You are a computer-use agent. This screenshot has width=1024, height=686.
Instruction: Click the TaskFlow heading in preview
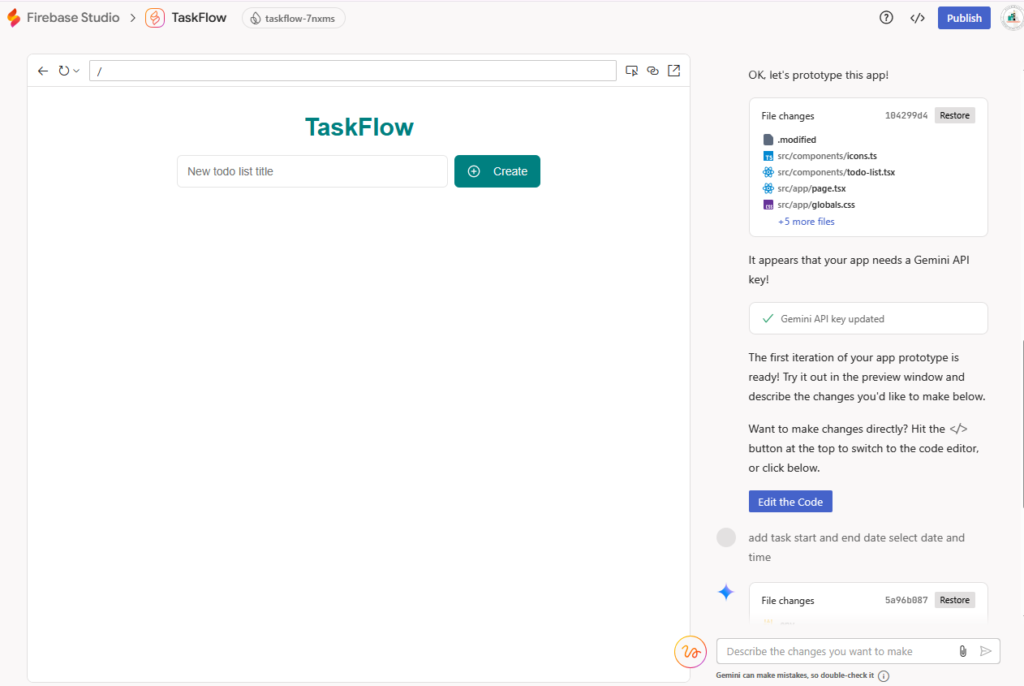pos(359,127)
